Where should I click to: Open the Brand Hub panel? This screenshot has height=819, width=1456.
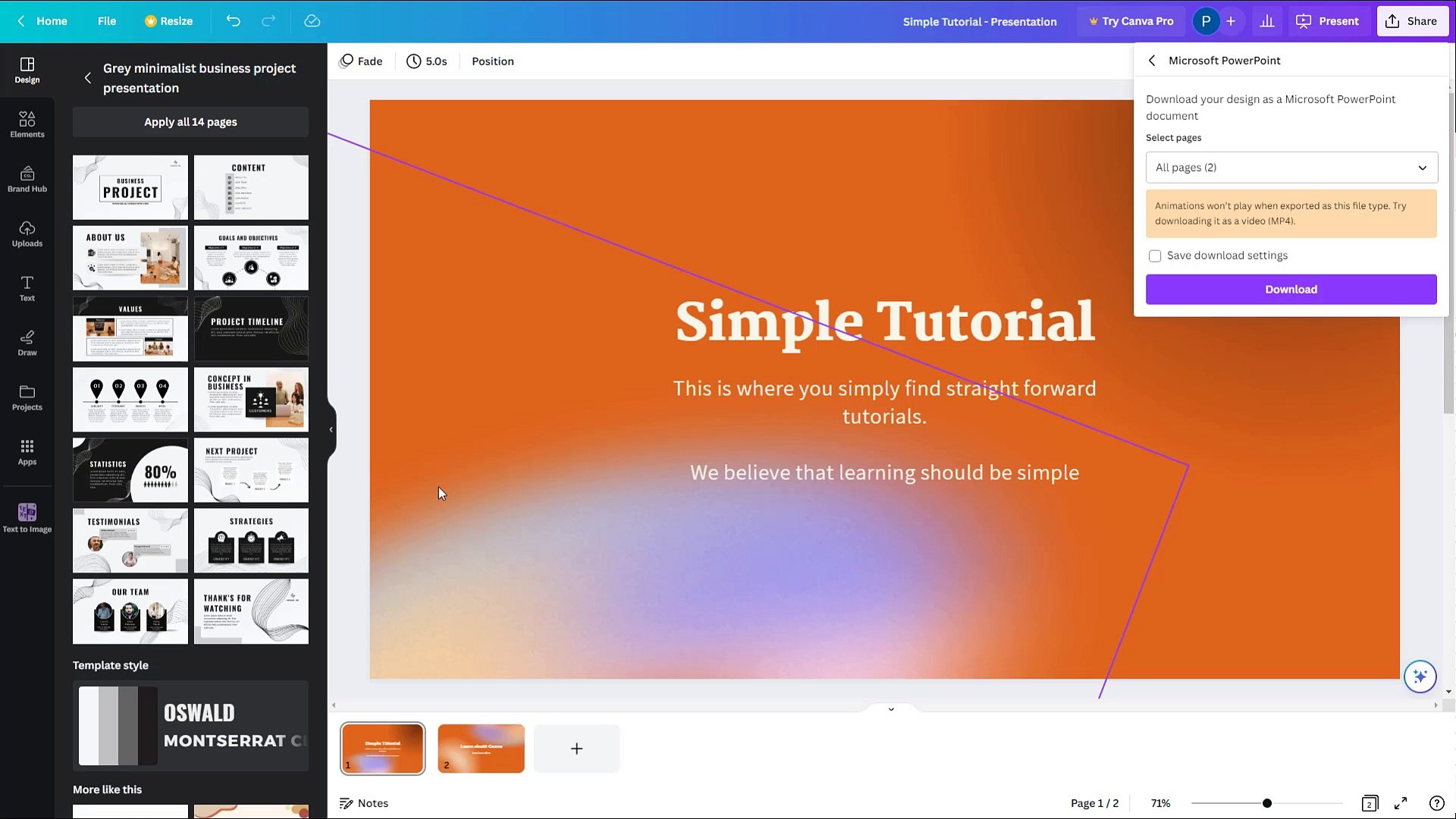(x=27, y=180)
